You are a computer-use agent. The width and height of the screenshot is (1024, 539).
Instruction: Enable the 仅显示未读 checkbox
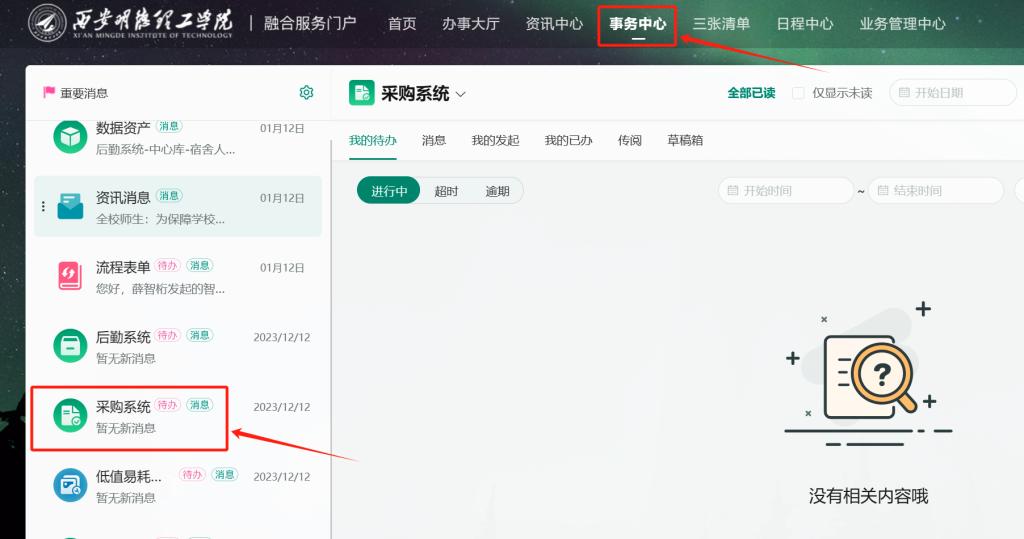(x=798, y=93)
